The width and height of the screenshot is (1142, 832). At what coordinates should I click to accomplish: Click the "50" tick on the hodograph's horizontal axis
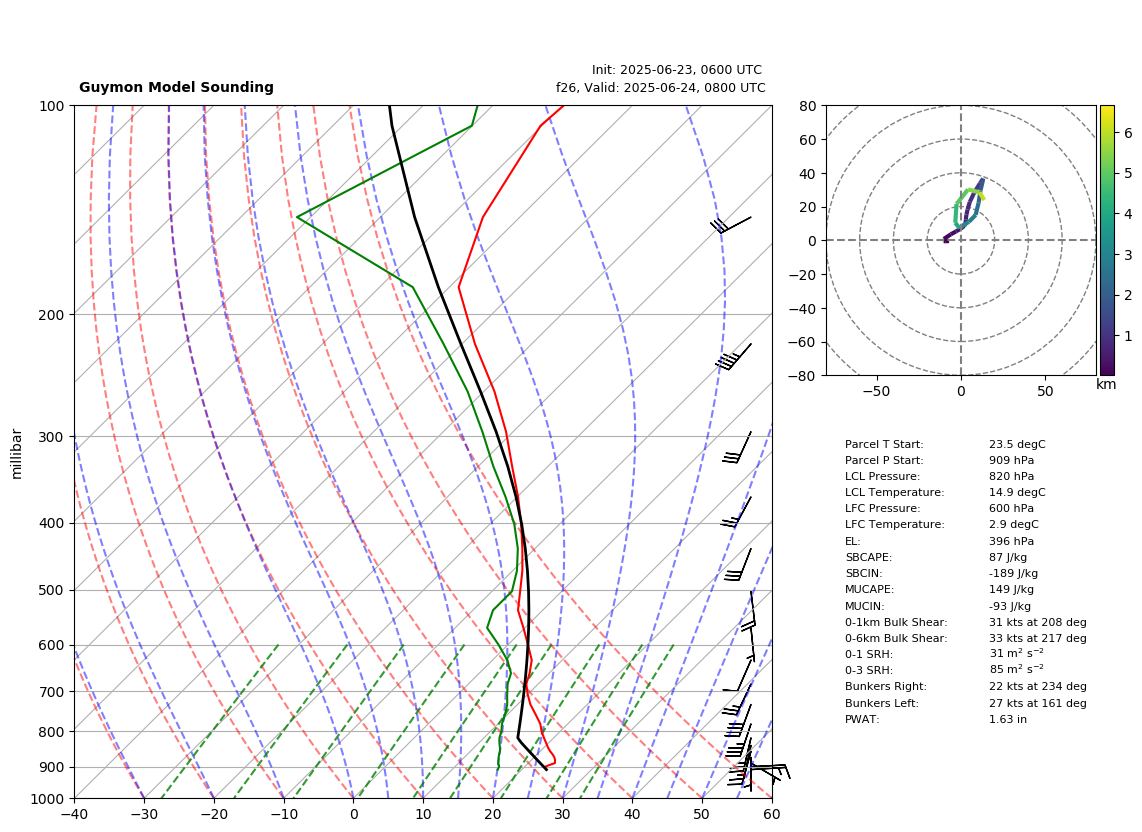tap(1045, 391)
